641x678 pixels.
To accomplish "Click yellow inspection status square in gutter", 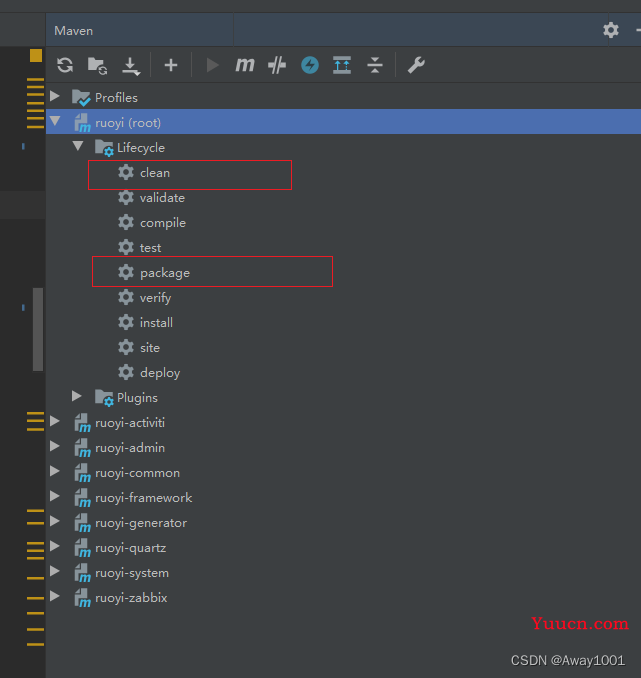I will (36, 55).
